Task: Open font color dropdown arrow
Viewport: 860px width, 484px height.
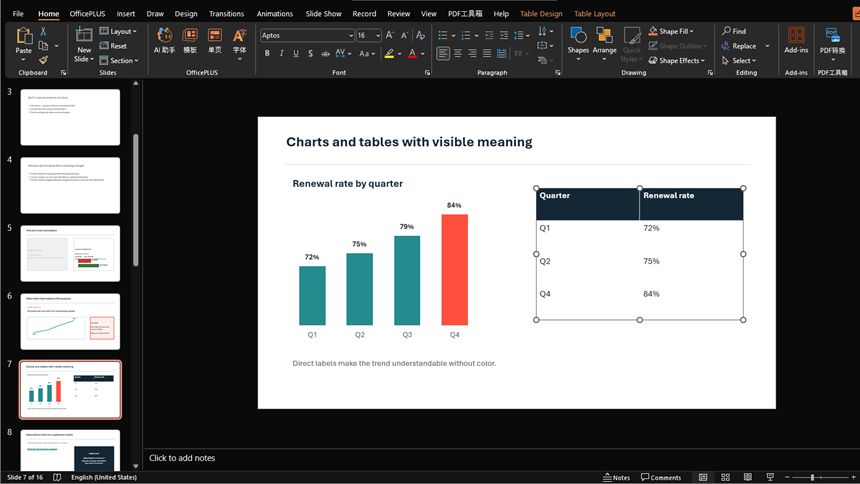Action: (x=423, y=54)
